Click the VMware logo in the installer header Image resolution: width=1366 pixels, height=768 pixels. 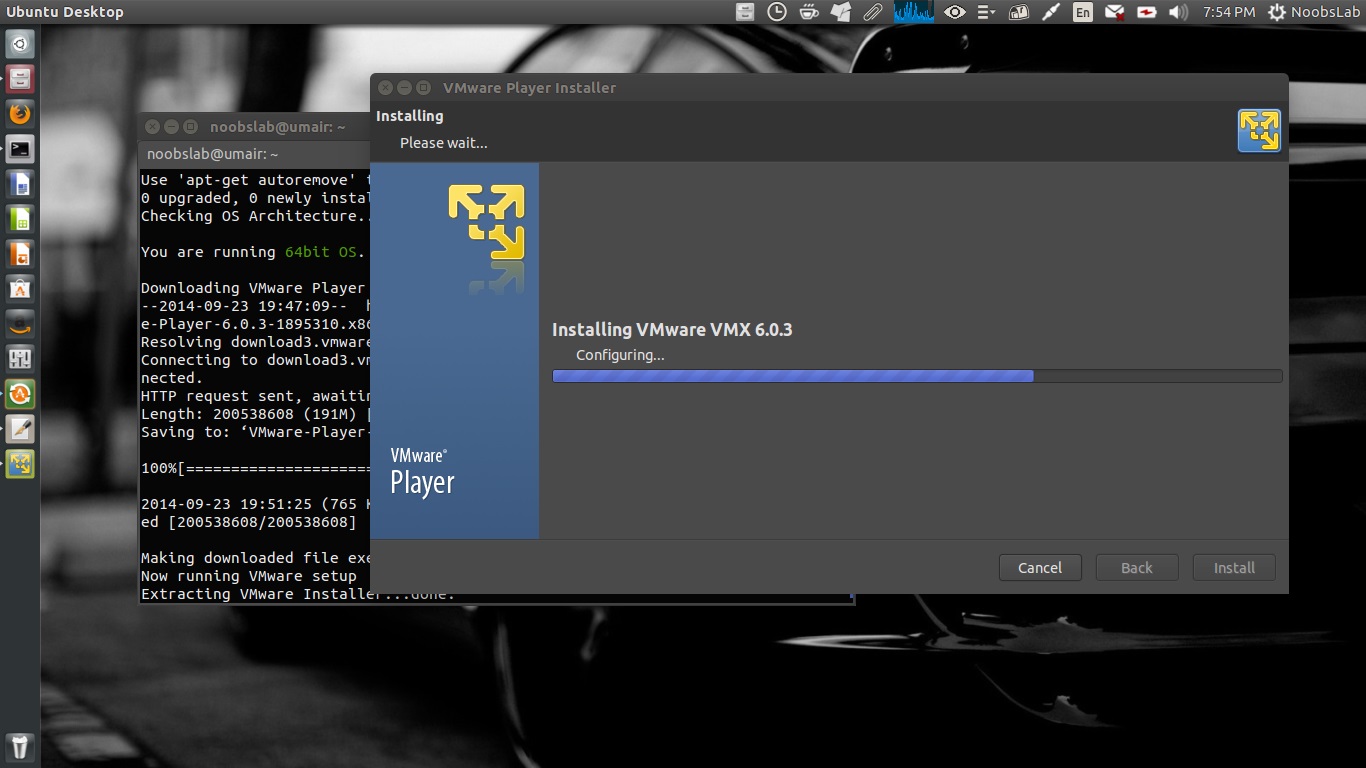click(x=1259, y=129)
